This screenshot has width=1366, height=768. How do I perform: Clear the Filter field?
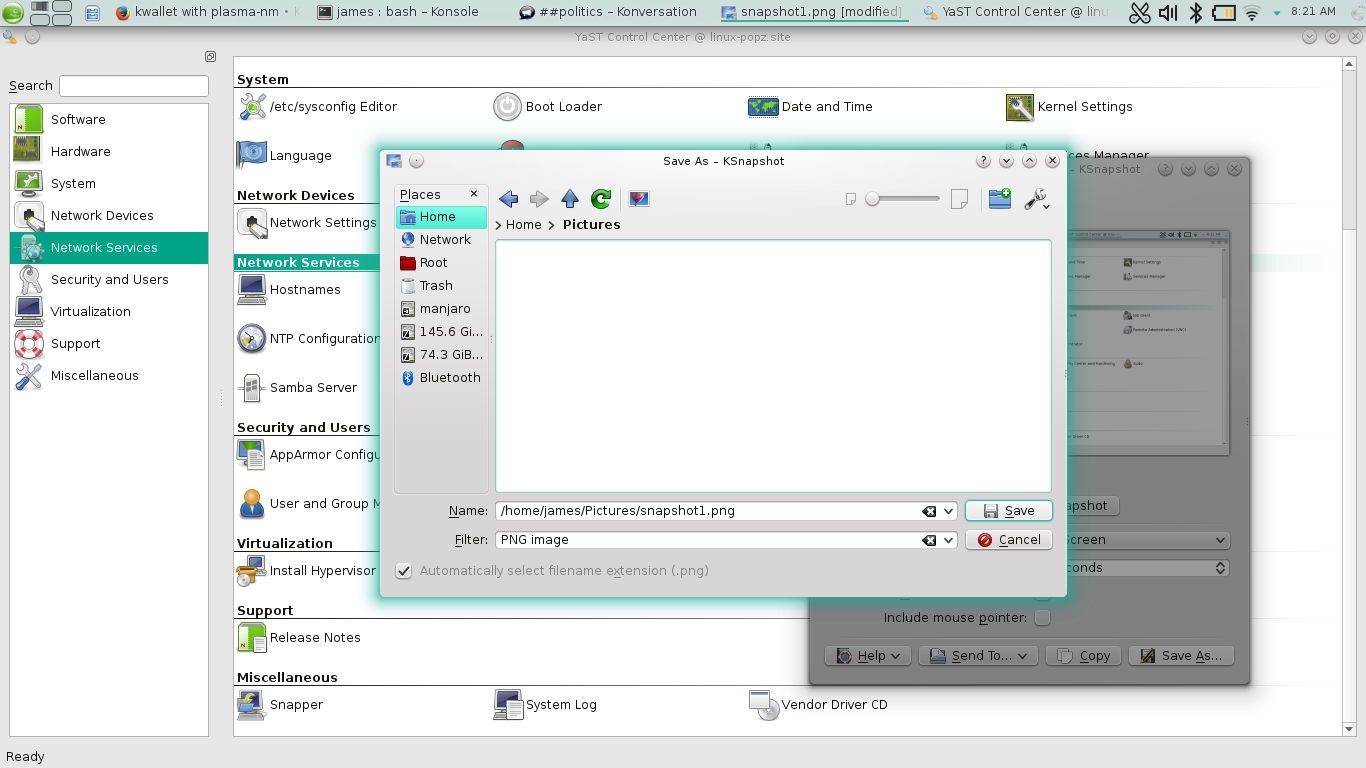[929, 540]
